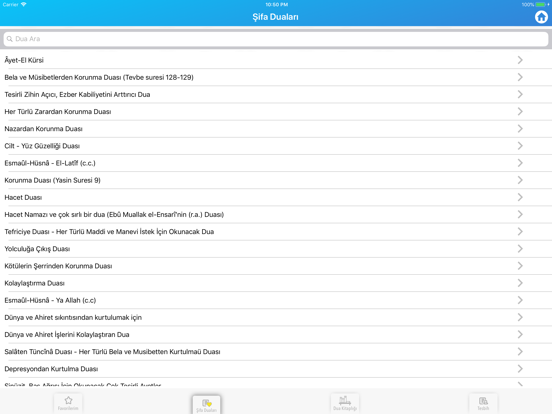Viewport: 552px width, 414px height.
Task: Open Dünya ve Ahiret İşlerini Kolaylaştıran Dua
Action: click(x=276, y=335)
